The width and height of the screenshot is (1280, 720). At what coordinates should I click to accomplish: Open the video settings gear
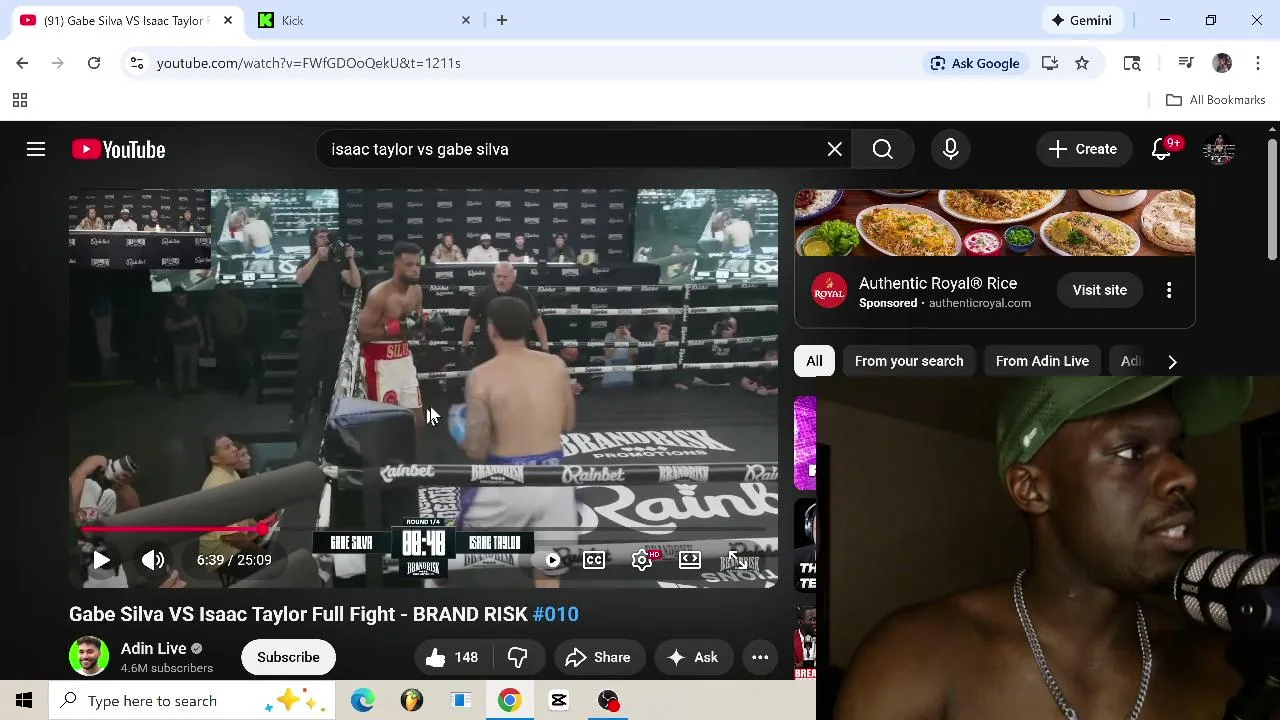(643, 560)
